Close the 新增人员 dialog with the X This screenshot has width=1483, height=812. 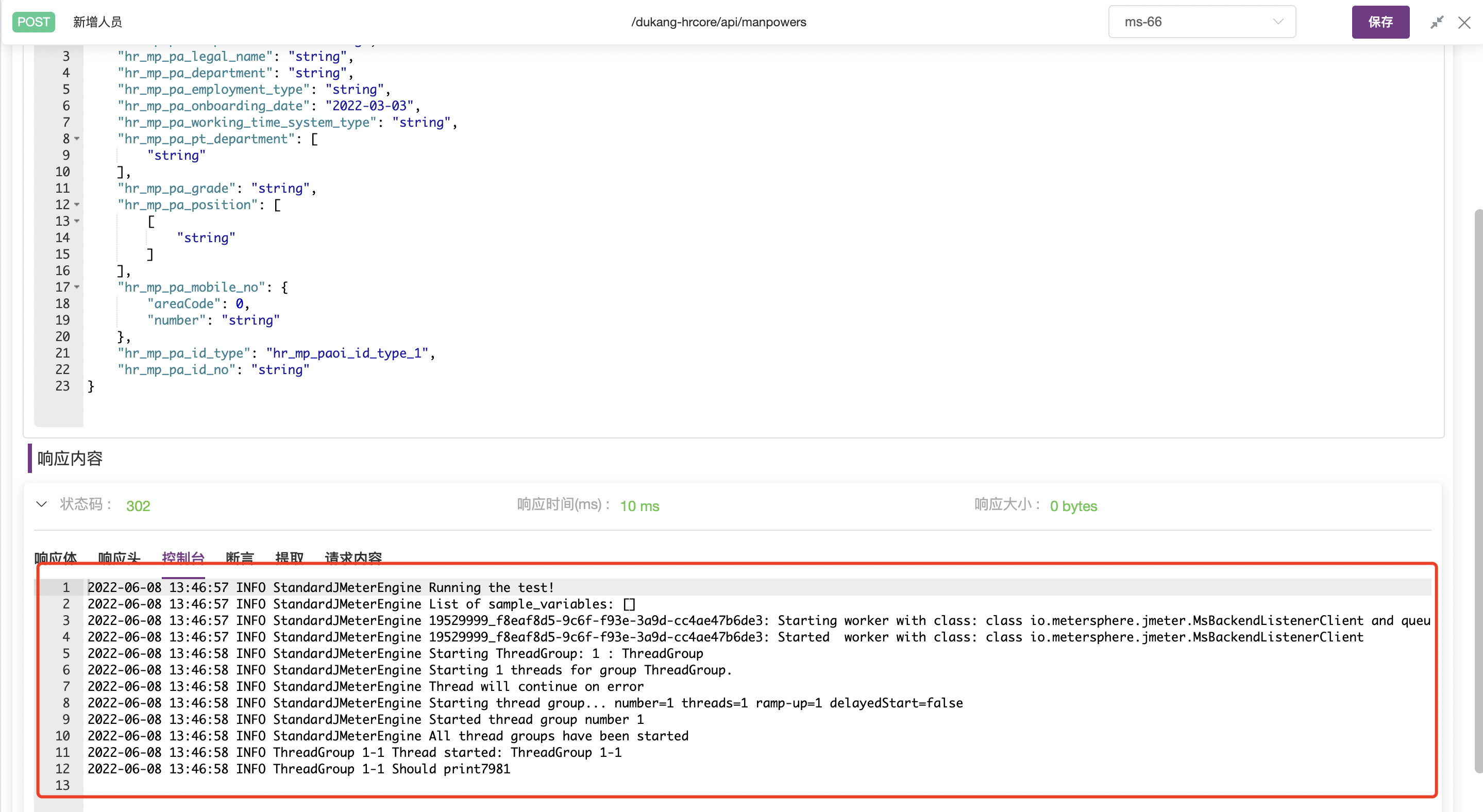coord(1464,22)
